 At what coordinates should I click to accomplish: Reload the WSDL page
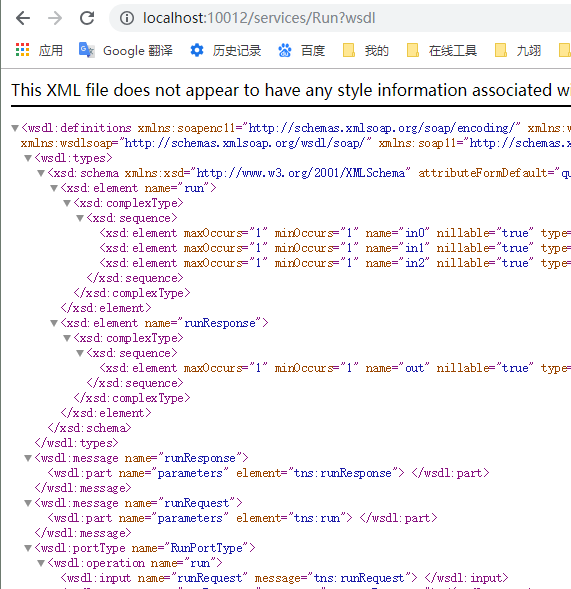coord(87,18)
